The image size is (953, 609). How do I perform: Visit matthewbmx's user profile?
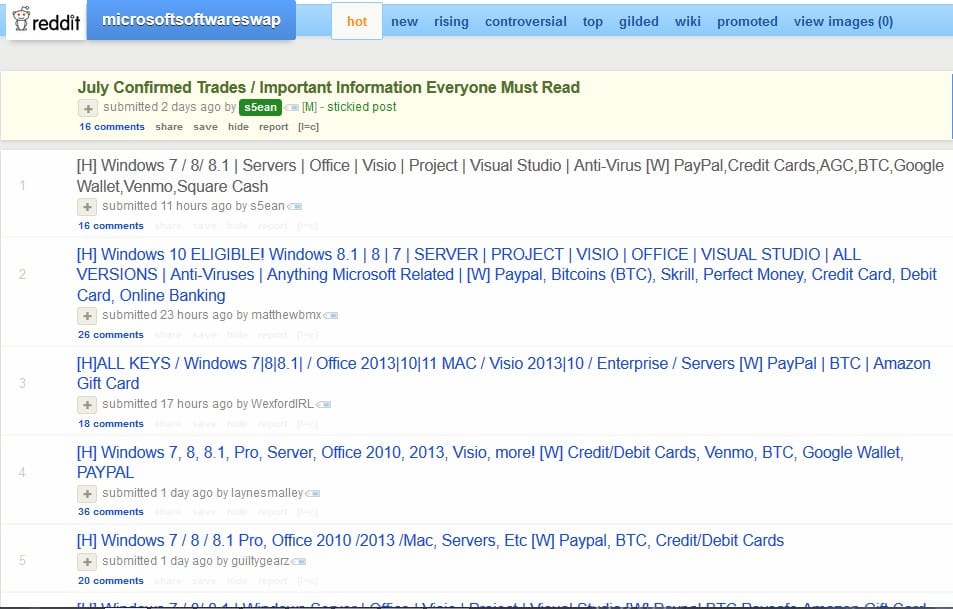click(286, 315)
